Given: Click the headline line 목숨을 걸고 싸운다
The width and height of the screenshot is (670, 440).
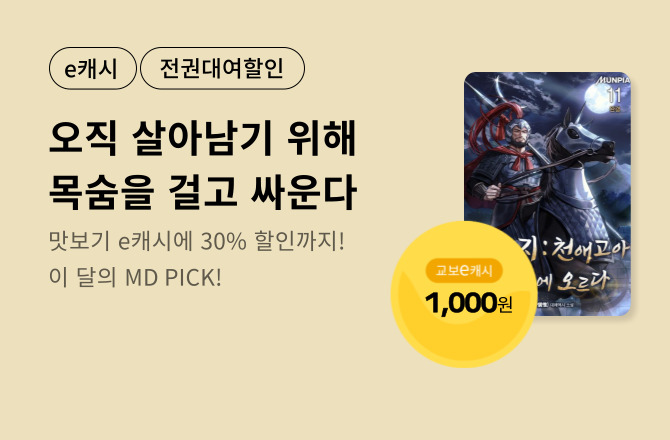Looking at the screenshot, I should (x=203, y=192).
